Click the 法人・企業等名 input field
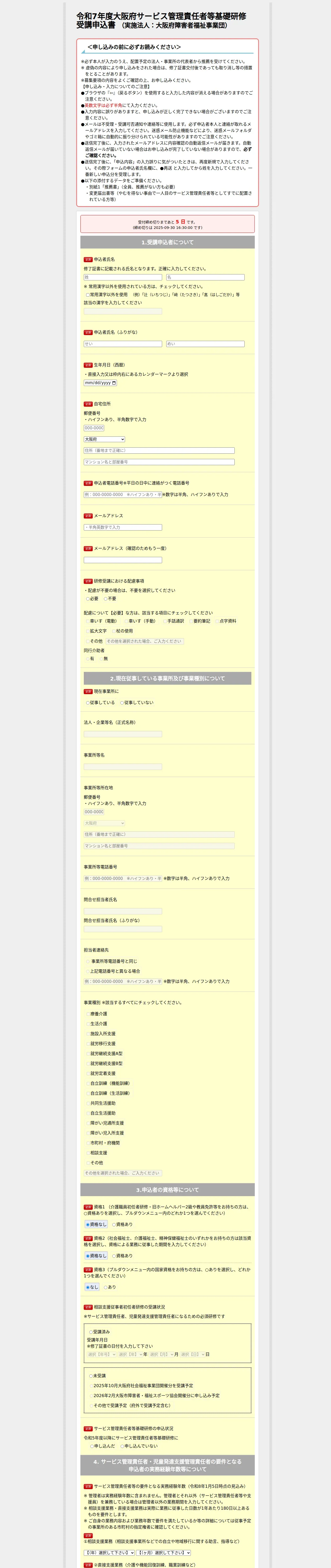Image resolution: width=331 pixels, height=1568 pixels. click(x=123, y=734)
